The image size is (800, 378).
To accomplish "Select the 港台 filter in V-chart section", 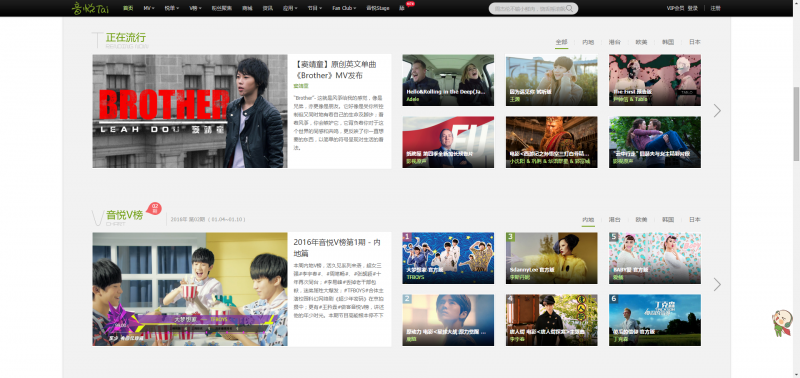I will tap(614, 220).
